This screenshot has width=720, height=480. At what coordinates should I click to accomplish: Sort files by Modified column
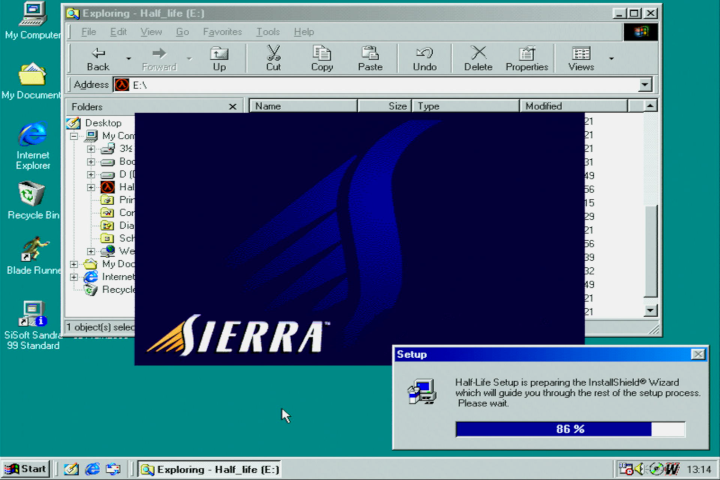click(x=573, y=106)
